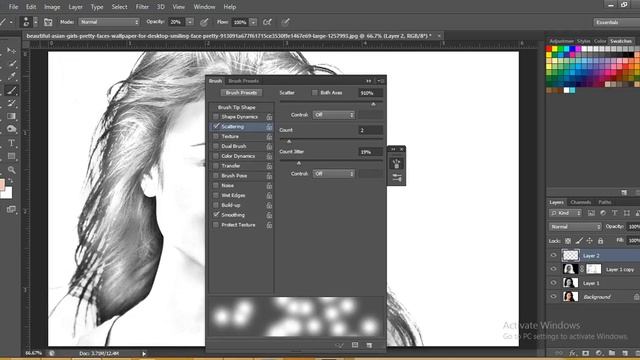Enable the Dual Brush checkbox

(216, 146)
